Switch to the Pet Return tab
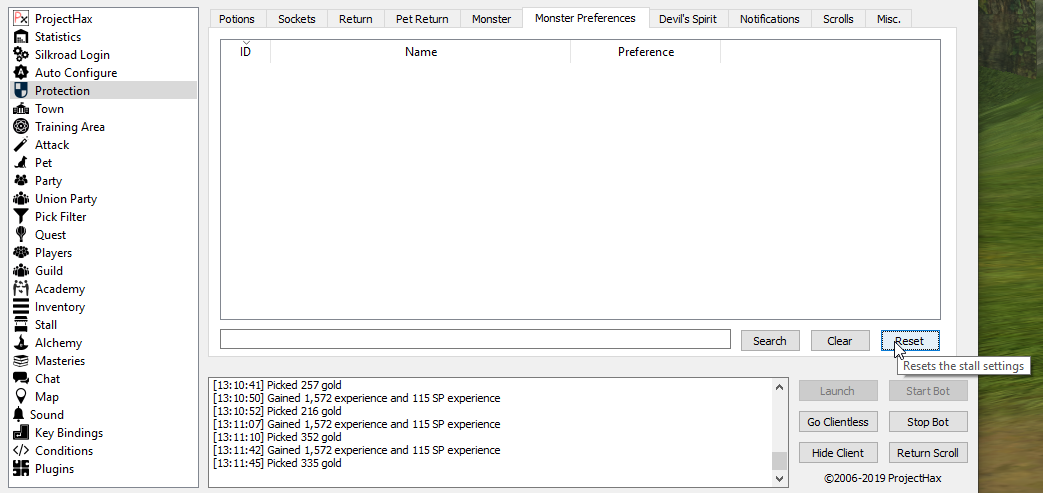Image resolution: width=1043 pixels, height=493 pixels. coord(422,19)
